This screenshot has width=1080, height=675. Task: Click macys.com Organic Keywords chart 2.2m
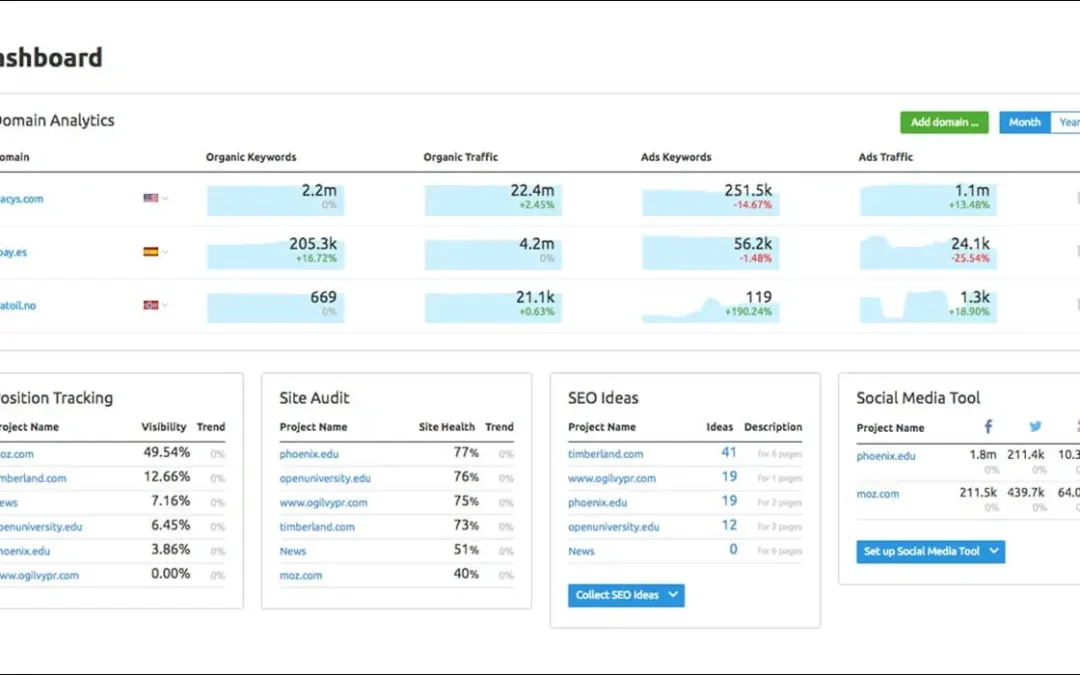coord(276,198)
